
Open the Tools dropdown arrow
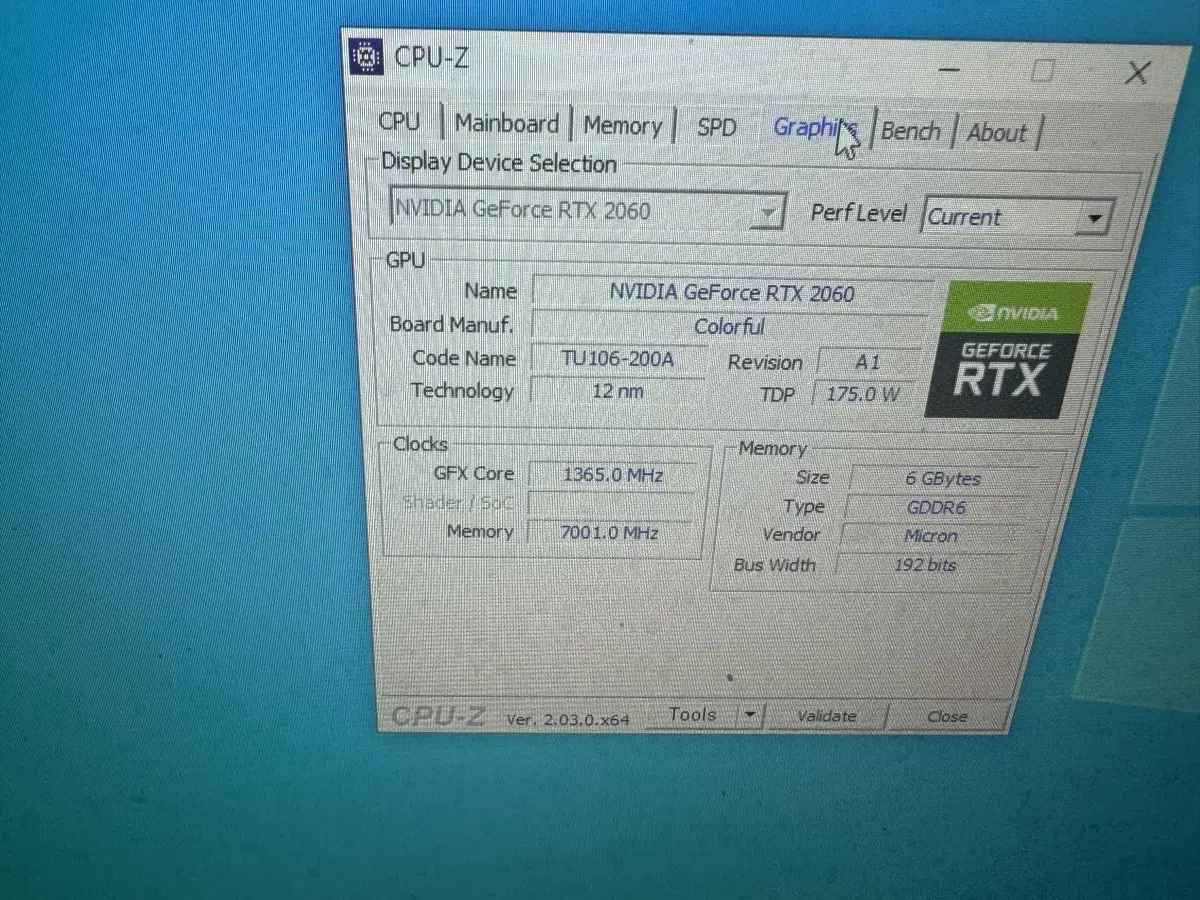pos(750,715)
